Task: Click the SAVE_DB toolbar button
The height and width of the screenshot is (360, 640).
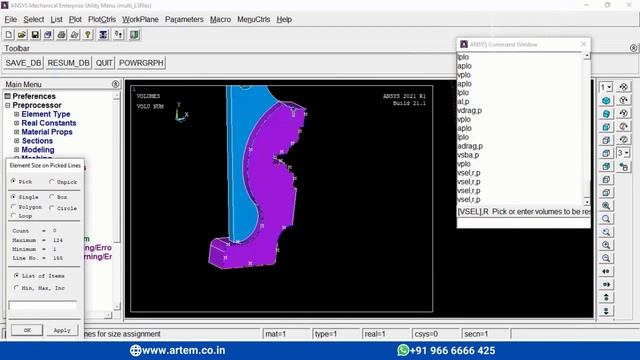Action: [x=23, y=63]
